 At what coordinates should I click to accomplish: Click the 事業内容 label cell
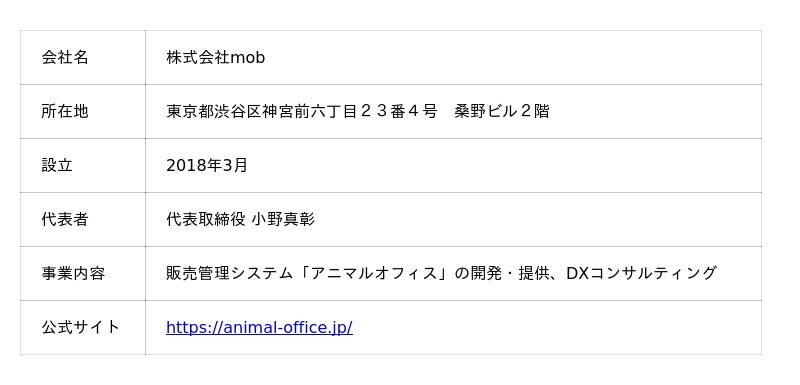pyautogui.click(x=83, y=274)
